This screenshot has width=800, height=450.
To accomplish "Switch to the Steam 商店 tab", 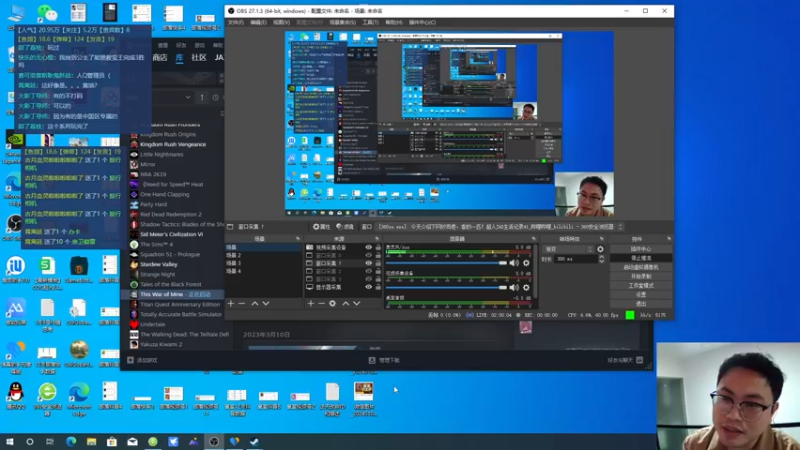I will point(160,58).
